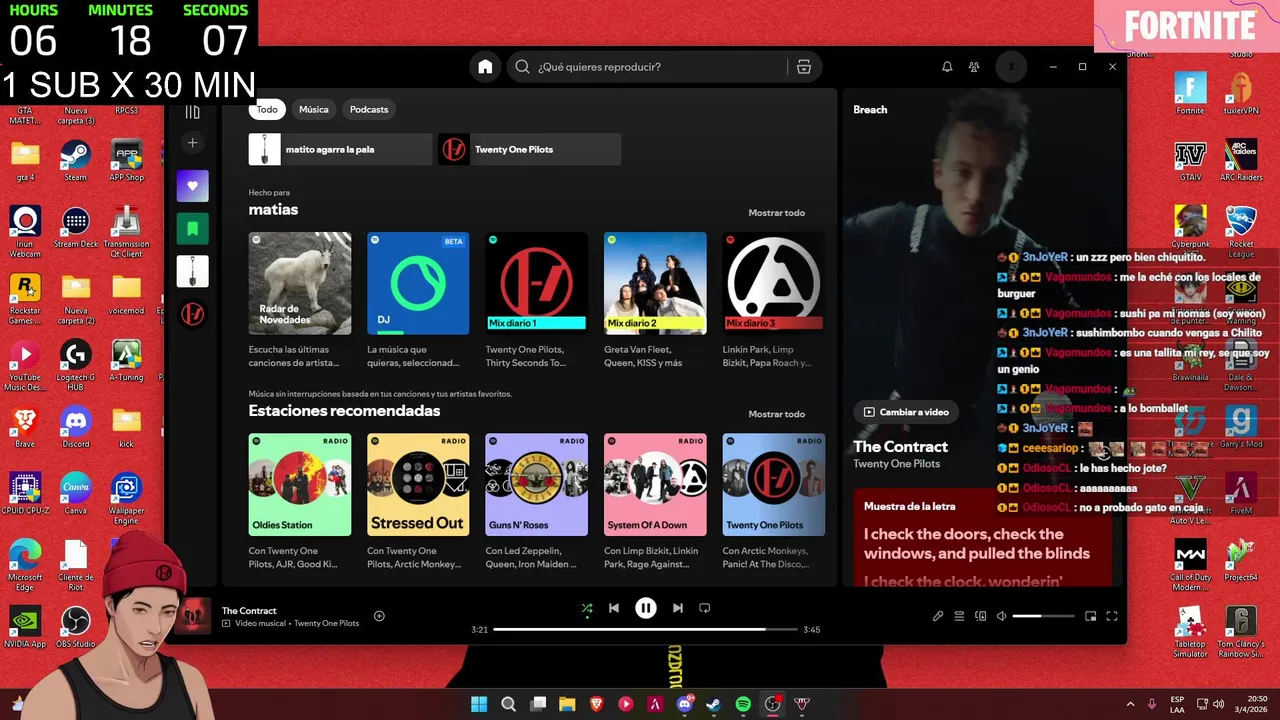Image resolution: width=1280 pixels, height=720 pixels.
Task: Select the Todo filter chip
Action: tap(267, 109)
